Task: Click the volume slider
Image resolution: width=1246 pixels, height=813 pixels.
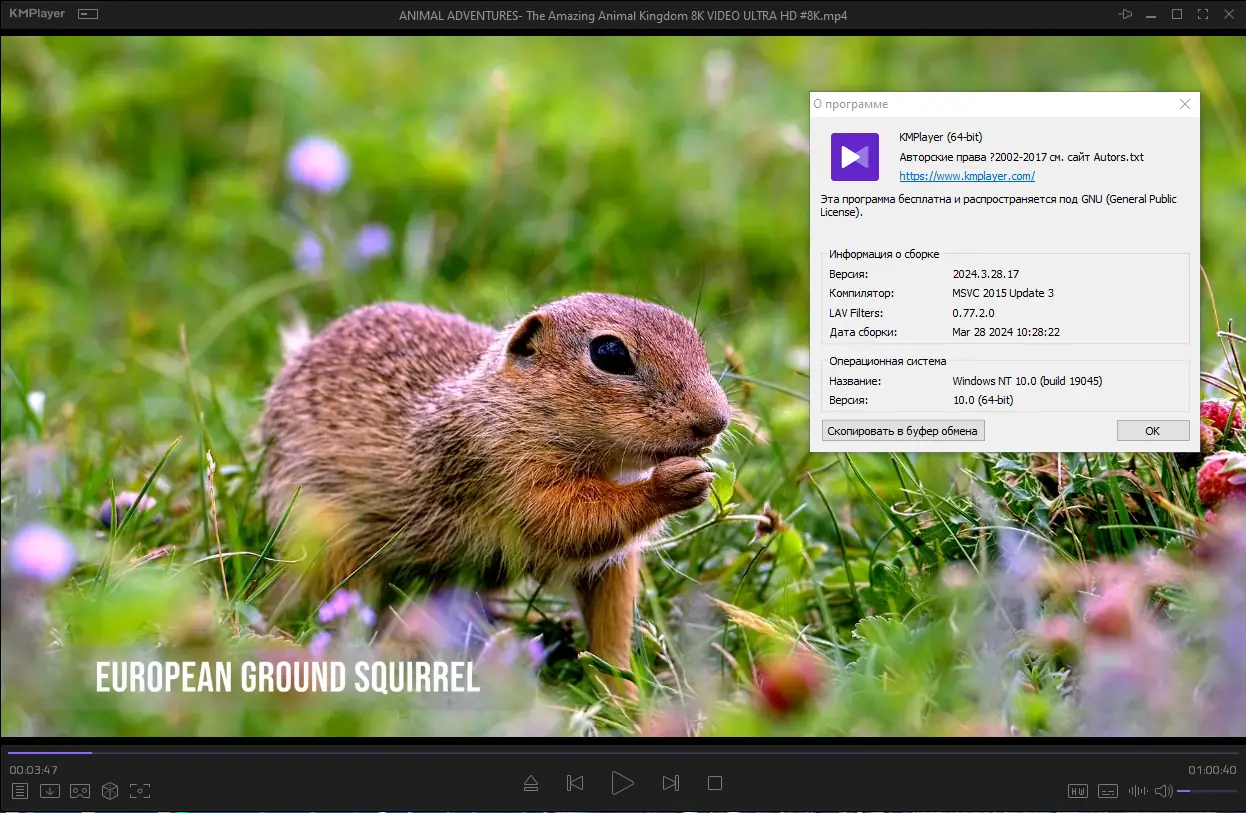Action: point(1207,791)
